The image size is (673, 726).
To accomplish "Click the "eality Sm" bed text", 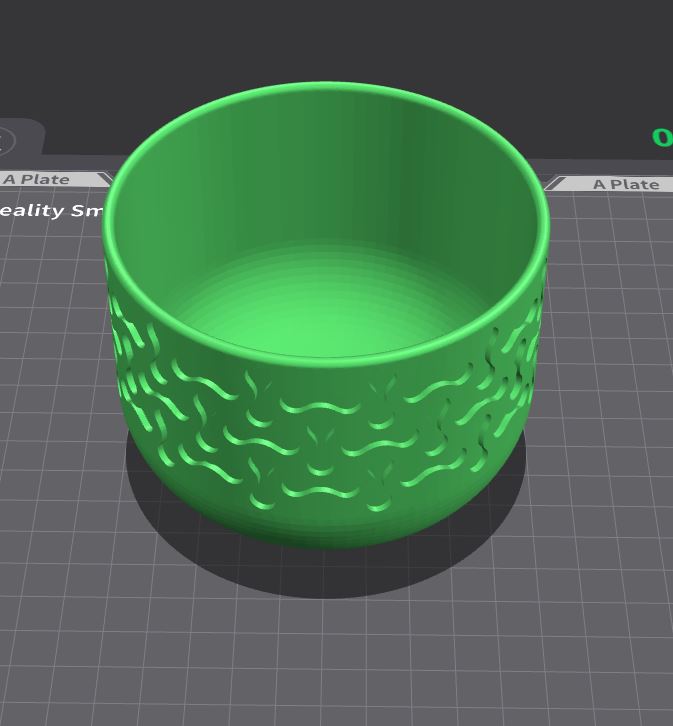I will tap(51, 211).
